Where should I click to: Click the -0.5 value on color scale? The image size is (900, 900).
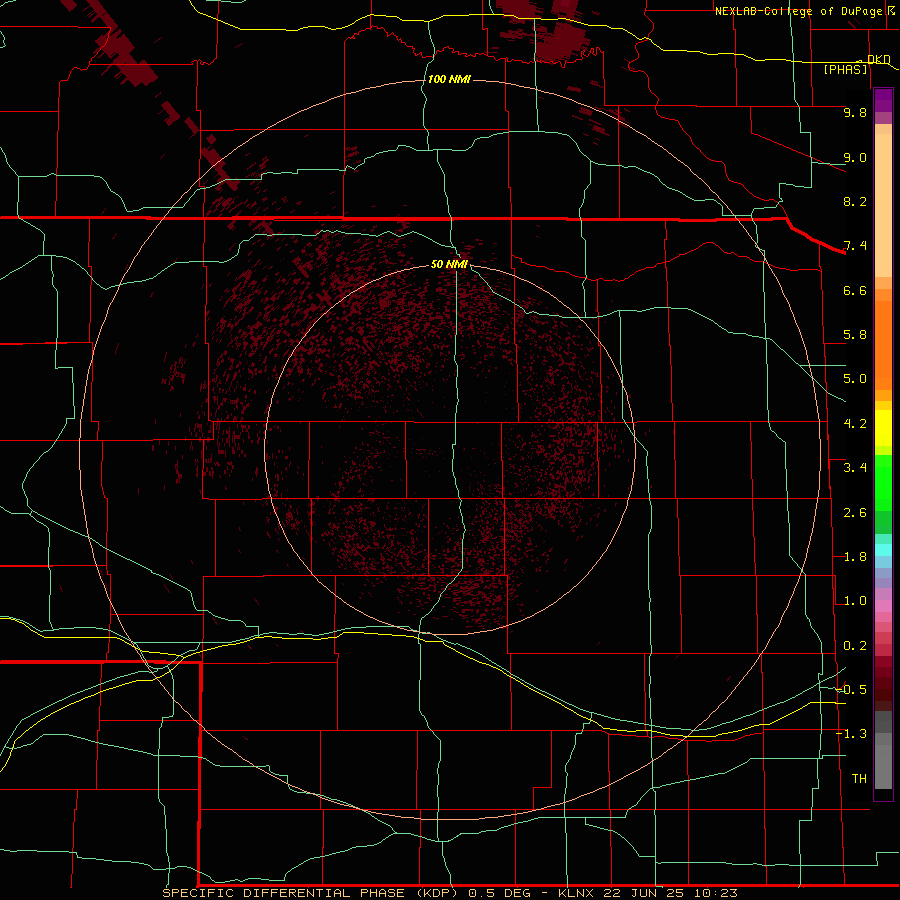tap(851, 690)
